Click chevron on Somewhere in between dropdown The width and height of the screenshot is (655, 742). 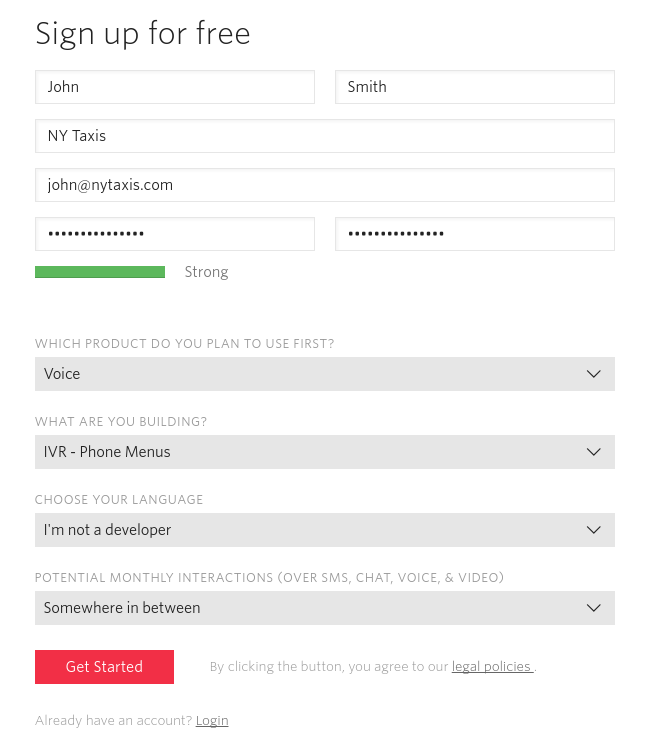coord(593,608)
